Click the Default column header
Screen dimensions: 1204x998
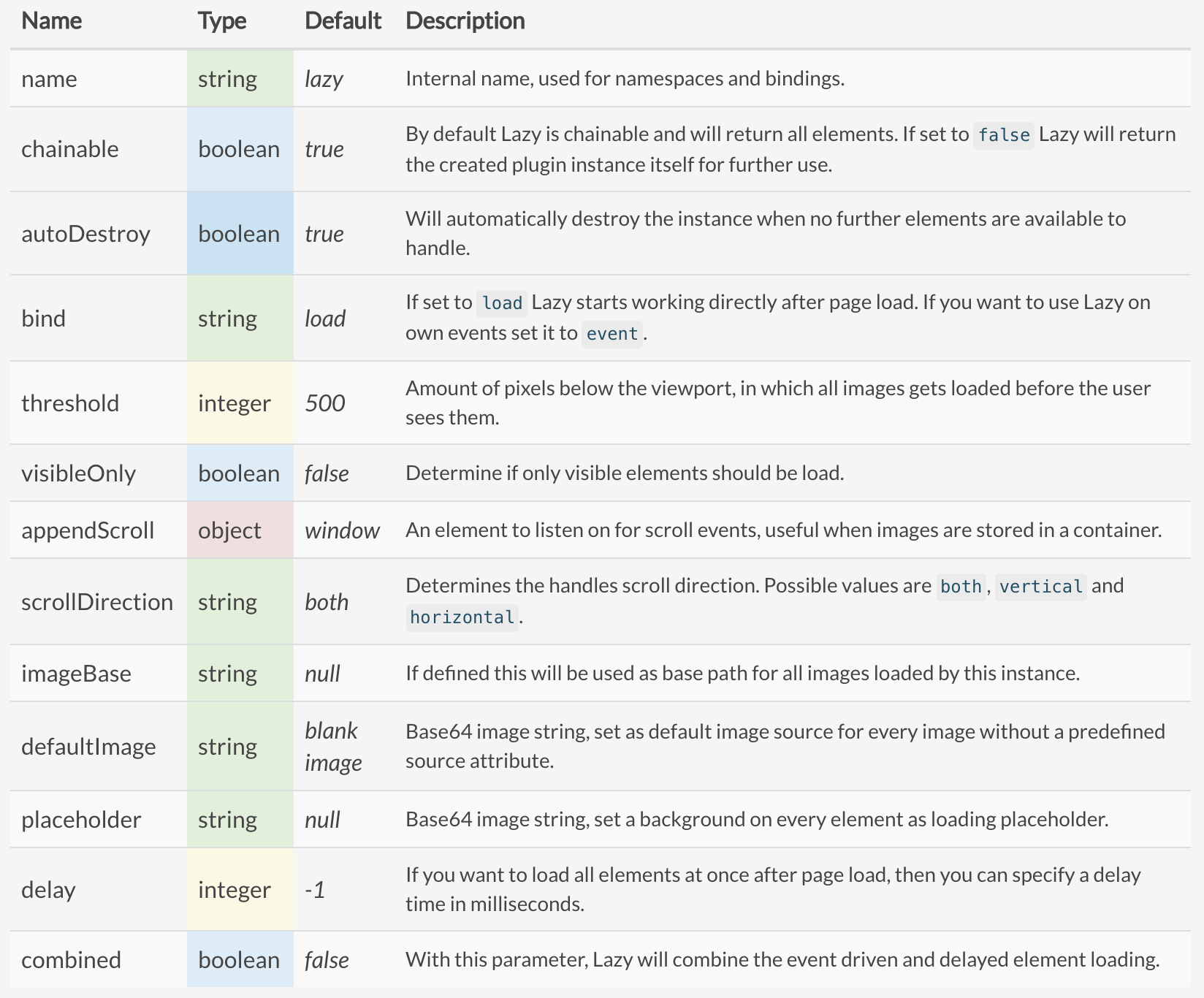click(x=343, y=20)
